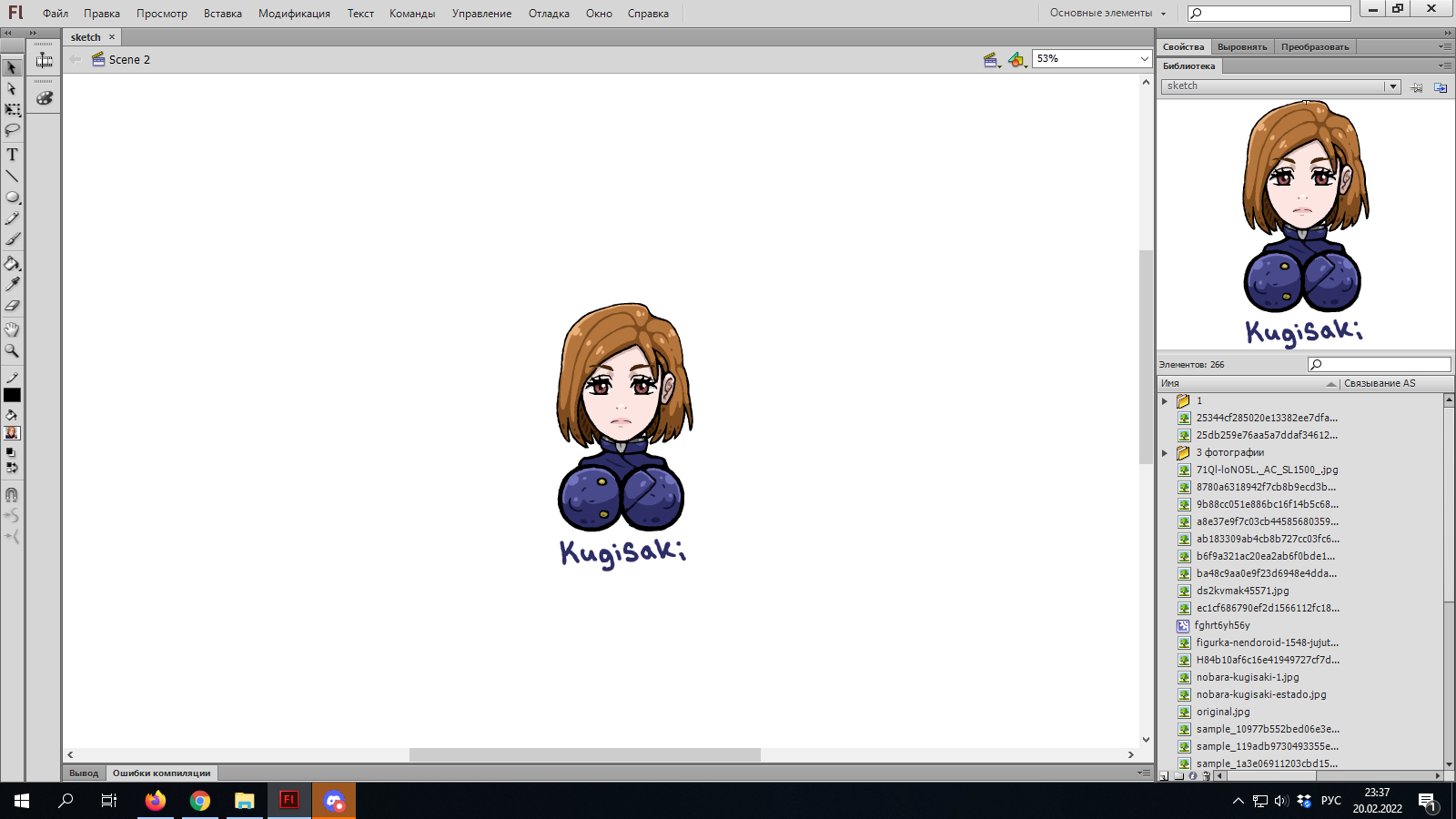Reset colors to black and white
This screenshot has width=1456, height=819.
click(x=11, y=452)
